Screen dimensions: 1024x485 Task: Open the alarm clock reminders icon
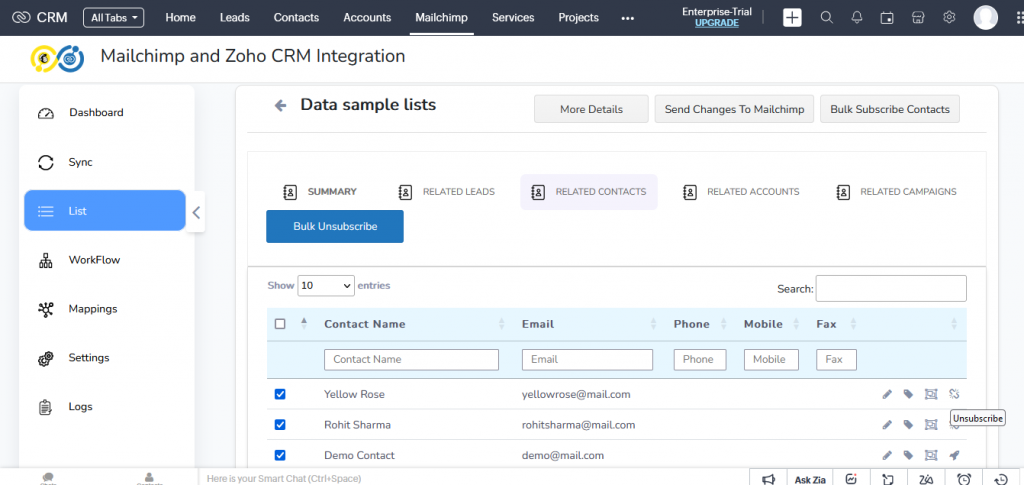963,479
